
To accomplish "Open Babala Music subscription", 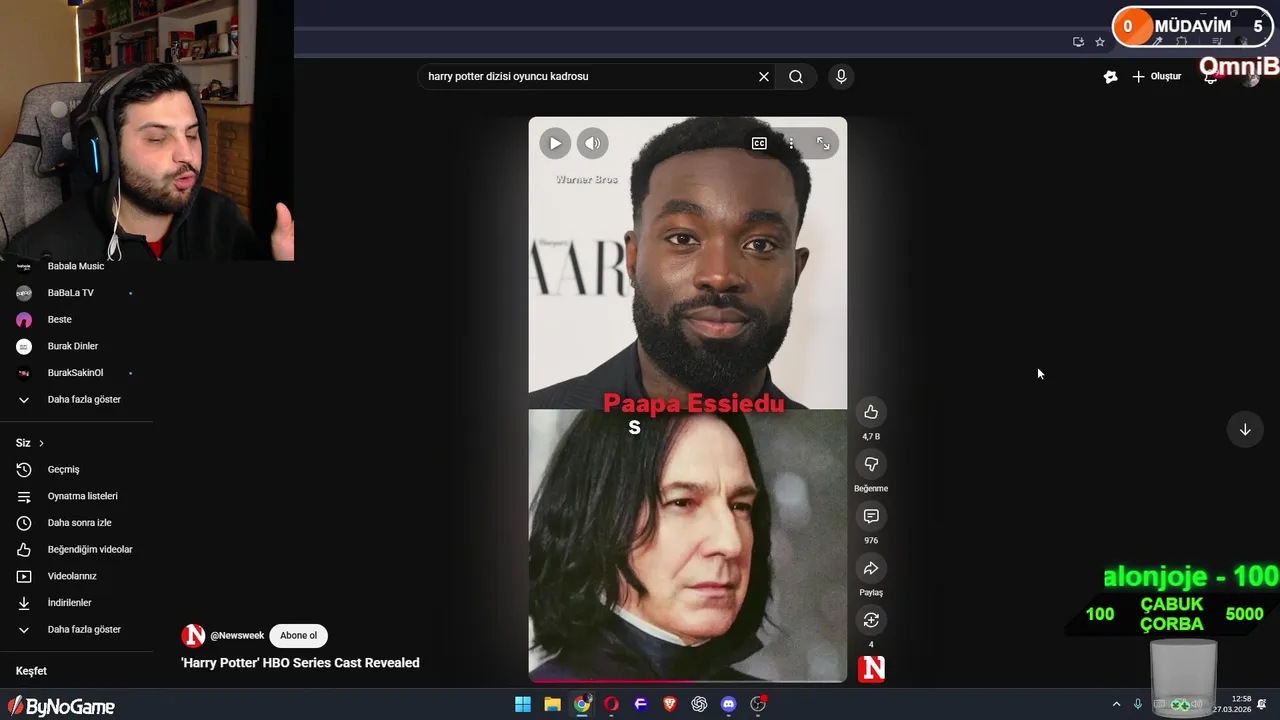I will pyautogui.click(x=76, y=266).
